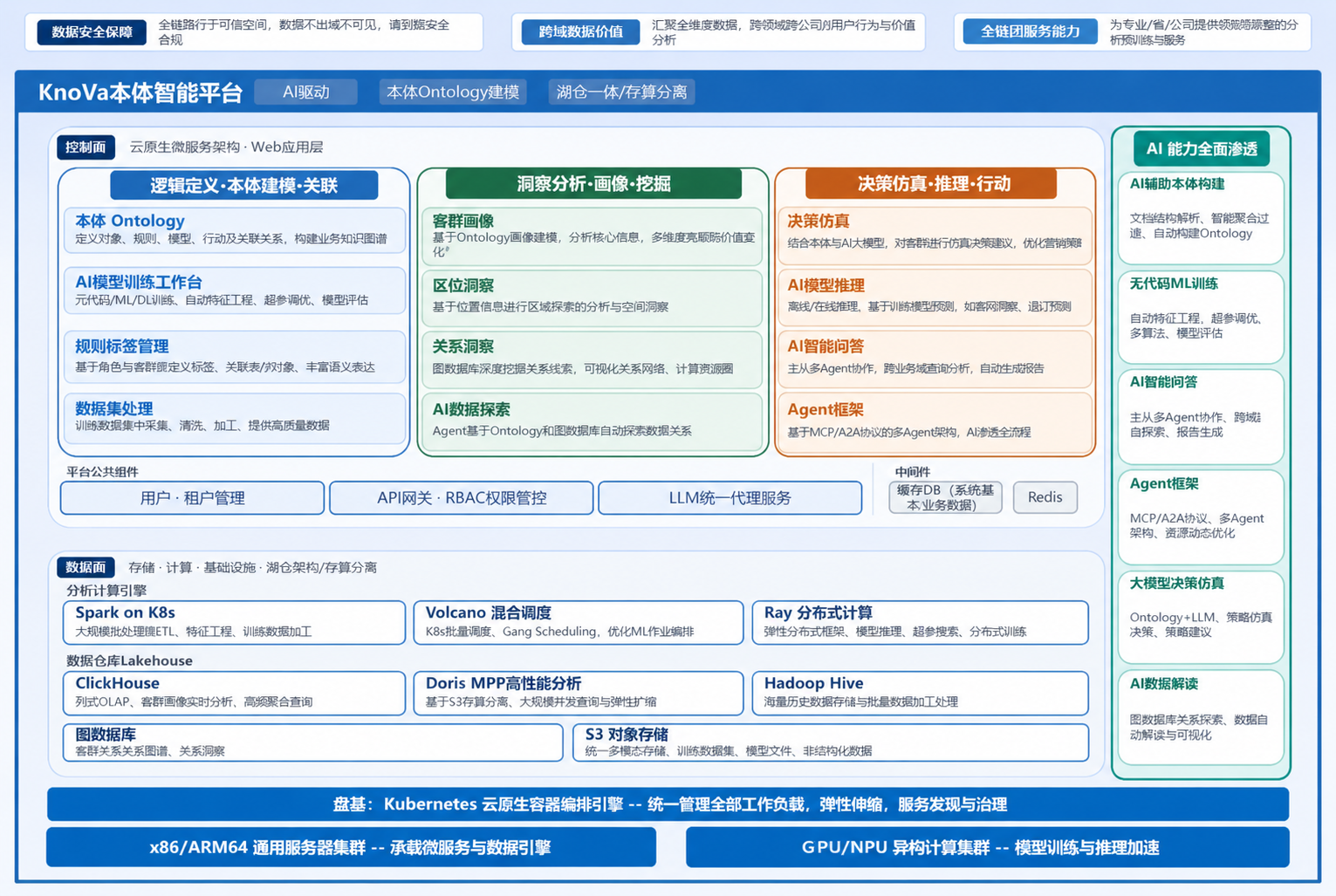Viewport: 1336px width, 896px height.
Task: Open the Doris MPP高性能分析 card
Action: tap(579, 693)
